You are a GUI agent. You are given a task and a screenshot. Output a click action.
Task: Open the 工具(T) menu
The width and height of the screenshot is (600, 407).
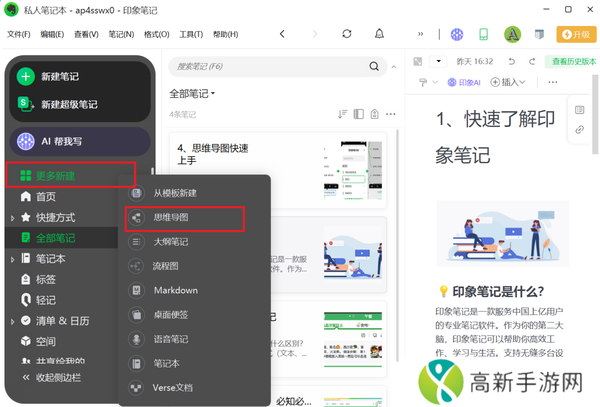(x=191, y=34)
